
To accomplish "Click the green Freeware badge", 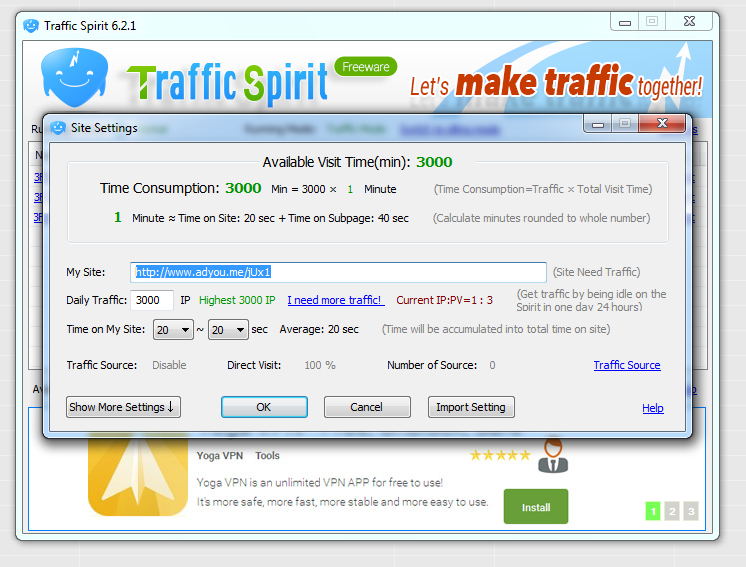I will click(x=365, y=67).
